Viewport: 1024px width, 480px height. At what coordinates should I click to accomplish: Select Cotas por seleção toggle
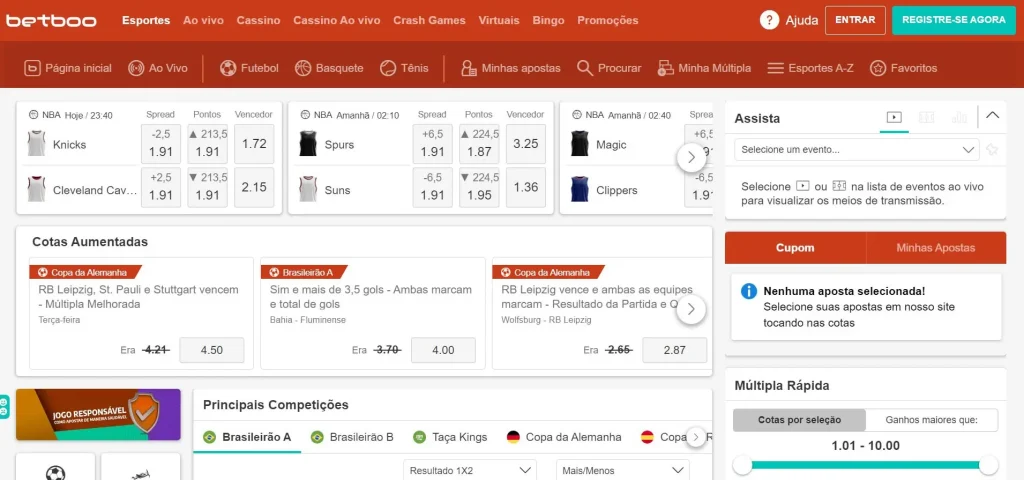[x=799, y=420]
